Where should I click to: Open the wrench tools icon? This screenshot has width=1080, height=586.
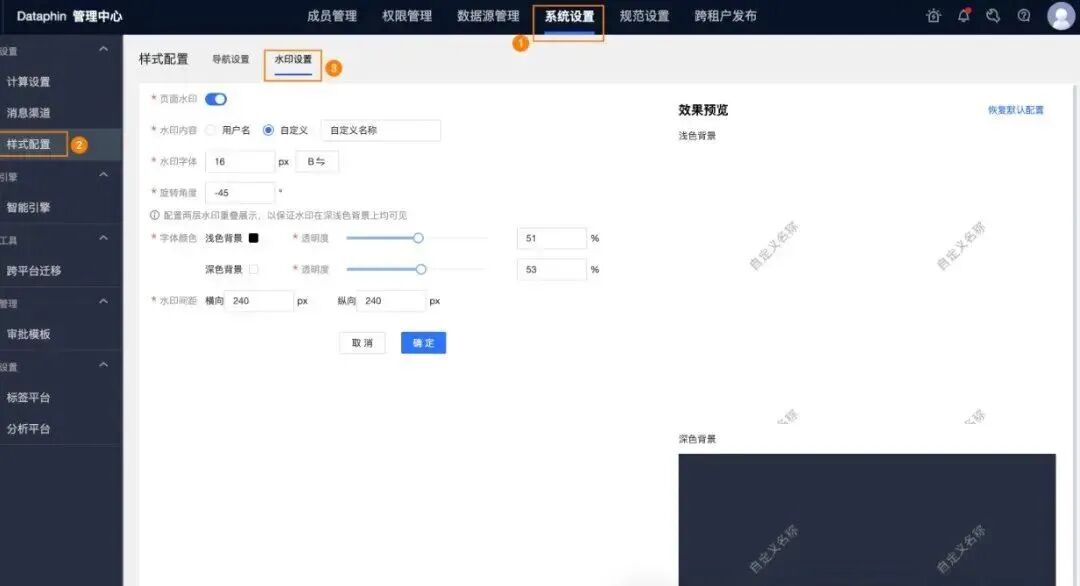pyautogui.click(x=993, y=15)
